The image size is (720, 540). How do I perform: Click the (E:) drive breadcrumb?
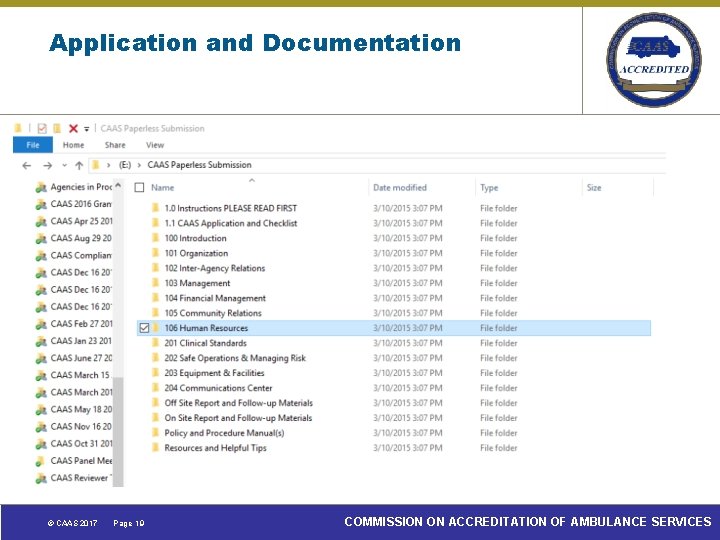125,165
